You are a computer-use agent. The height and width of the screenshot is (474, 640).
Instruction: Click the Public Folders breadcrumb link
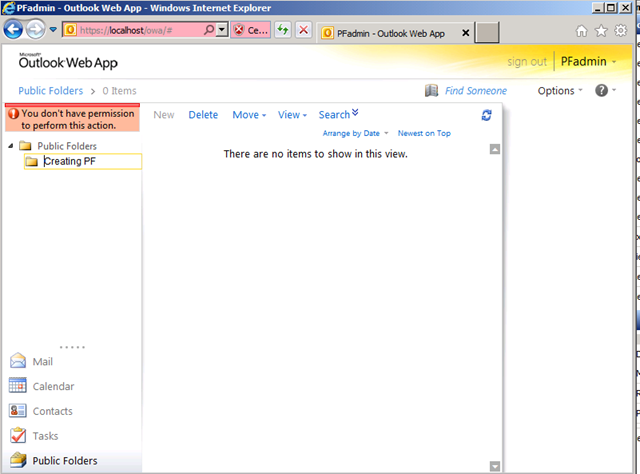pos(51,91)
